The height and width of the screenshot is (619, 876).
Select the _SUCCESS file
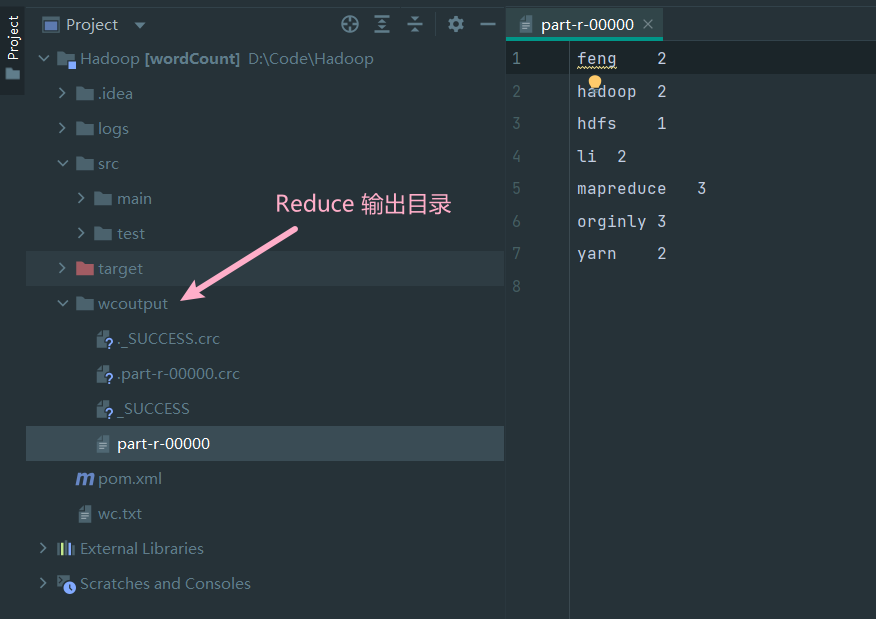tap(153, 409)
